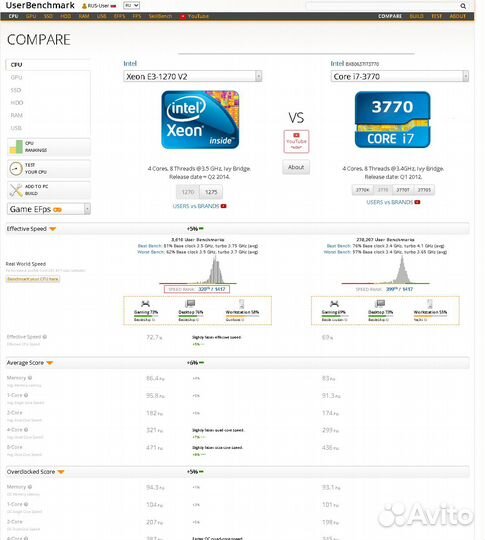Viewport: 485px width, 540px height.
Task: Open CPU Rankings bar chart icon
Action: [16, 147]
